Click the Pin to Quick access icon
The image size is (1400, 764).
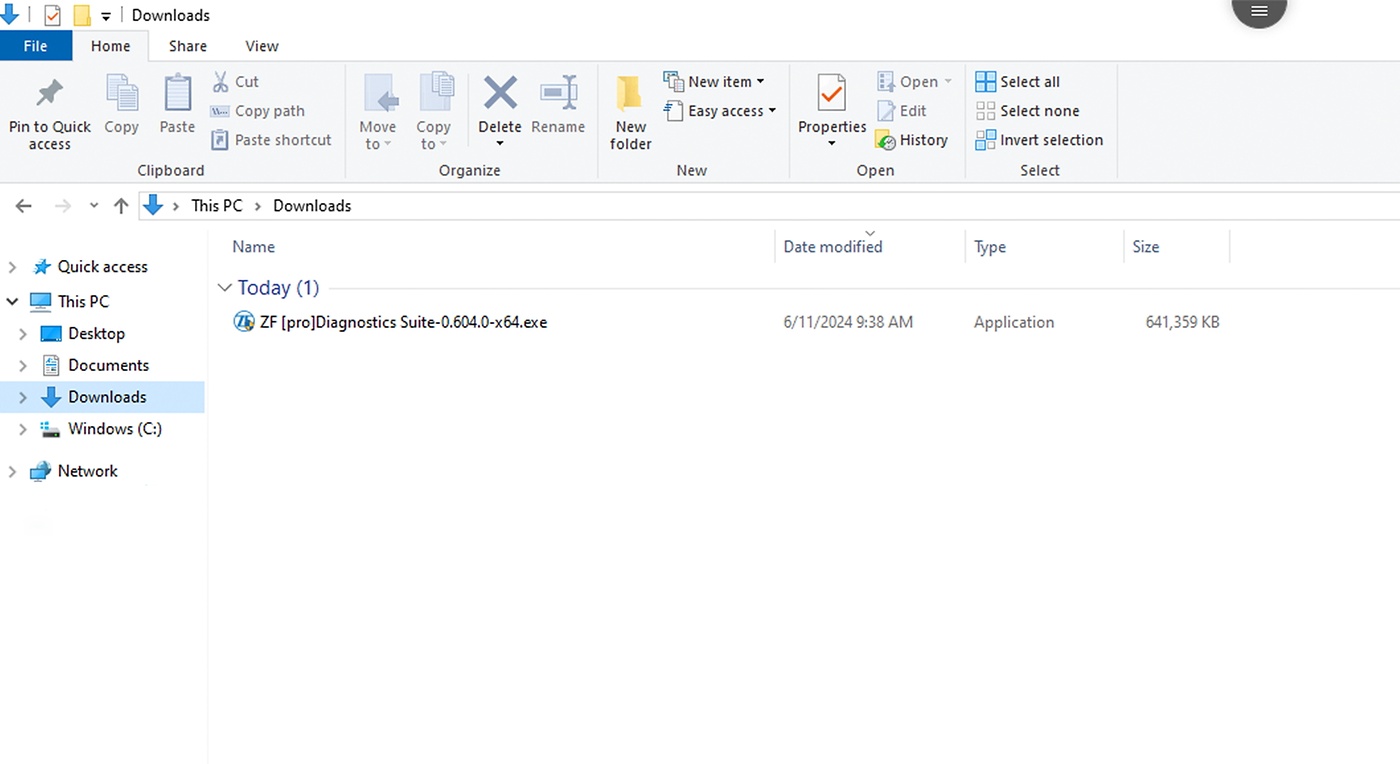(49, 95)
